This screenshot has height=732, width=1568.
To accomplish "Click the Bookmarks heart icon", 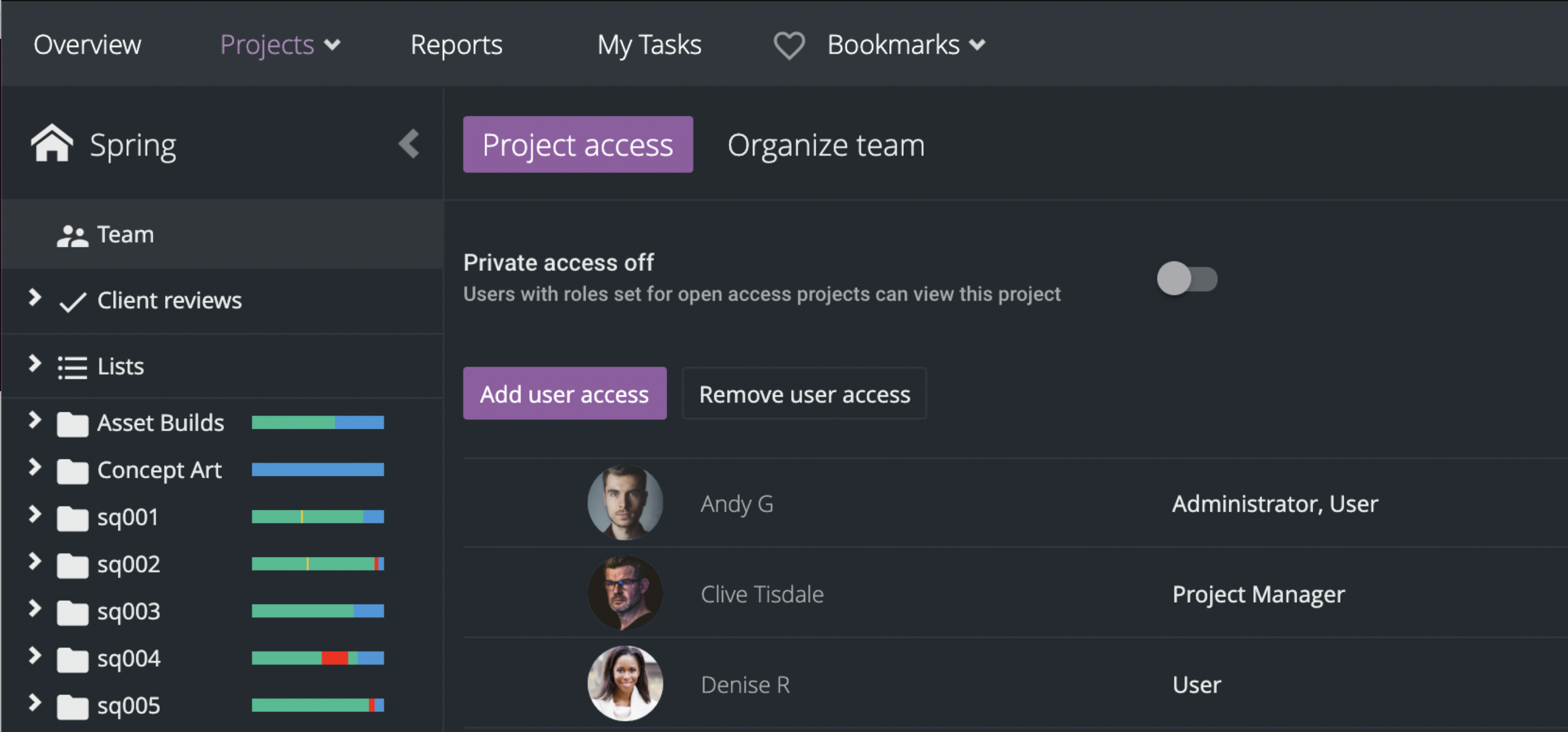I will (x=789, y=45).
